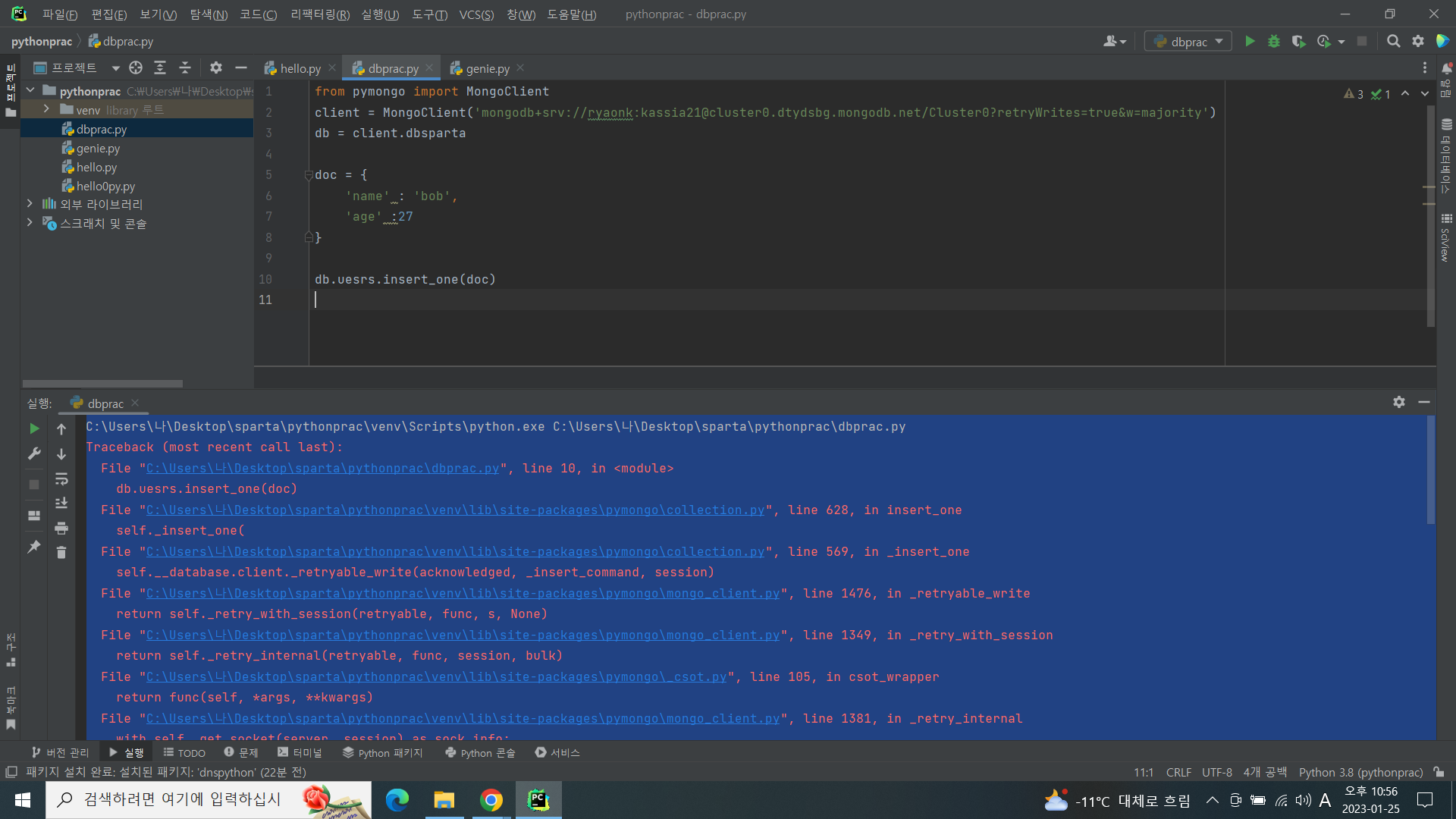Toggle soft-wrap in console output
Screen dimensions: 1456x819
click(x=61, y=479)
